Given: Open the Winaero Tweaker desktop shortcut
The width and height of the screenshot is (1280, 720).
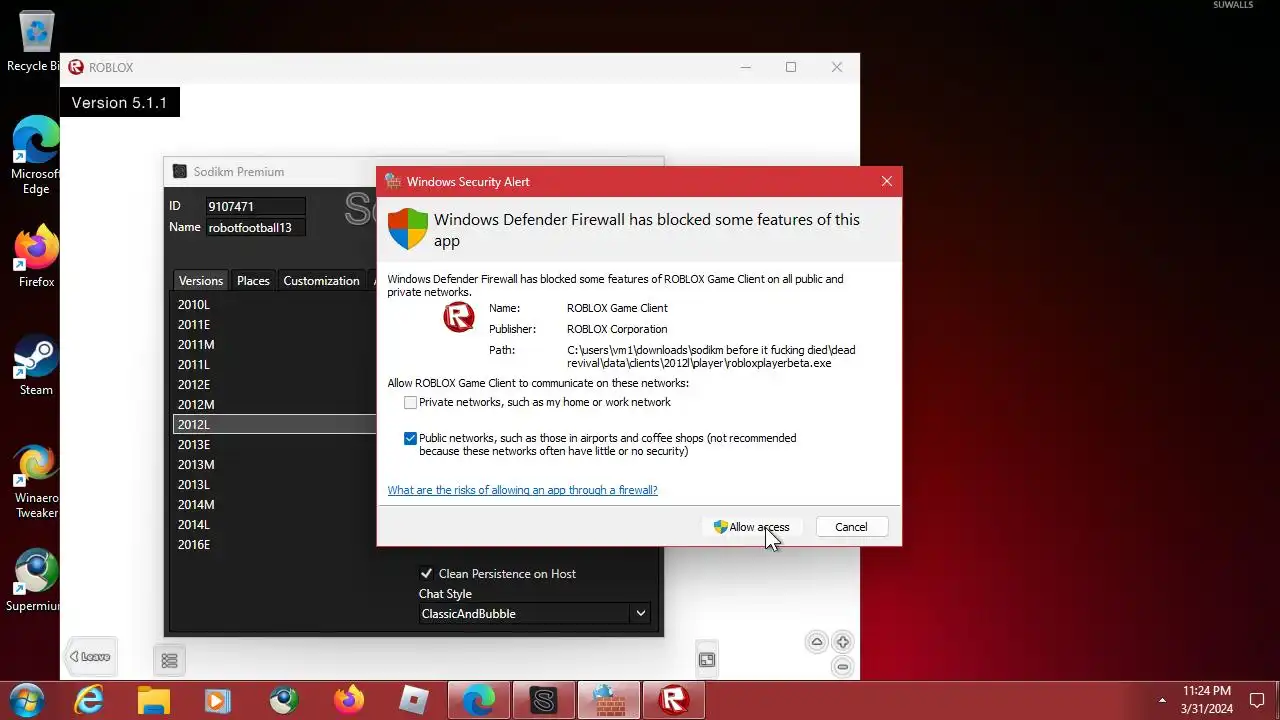Looking at the screenshot, I should point(36,482).
